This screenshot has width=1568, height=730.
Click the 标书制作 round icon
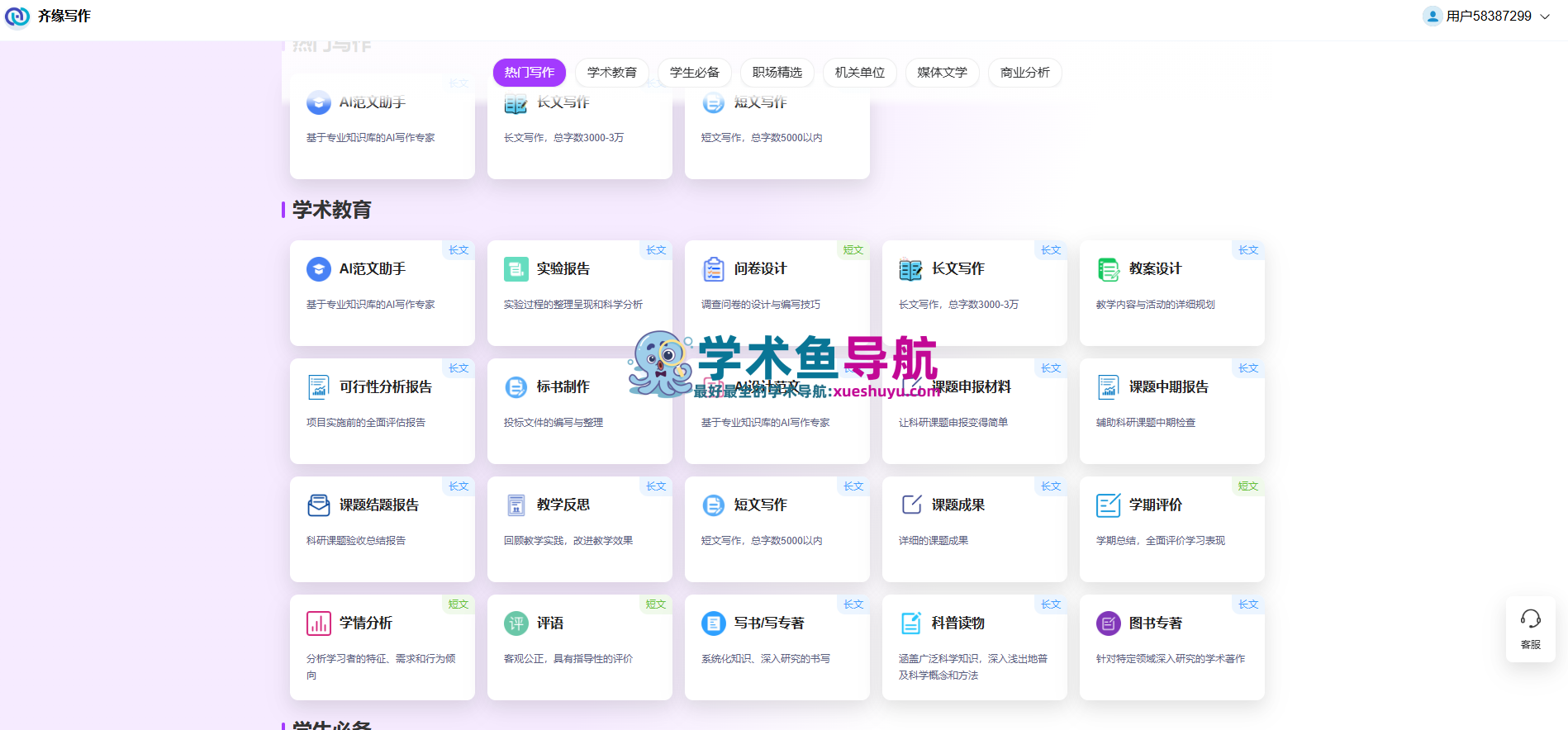[x=516, y=387]
